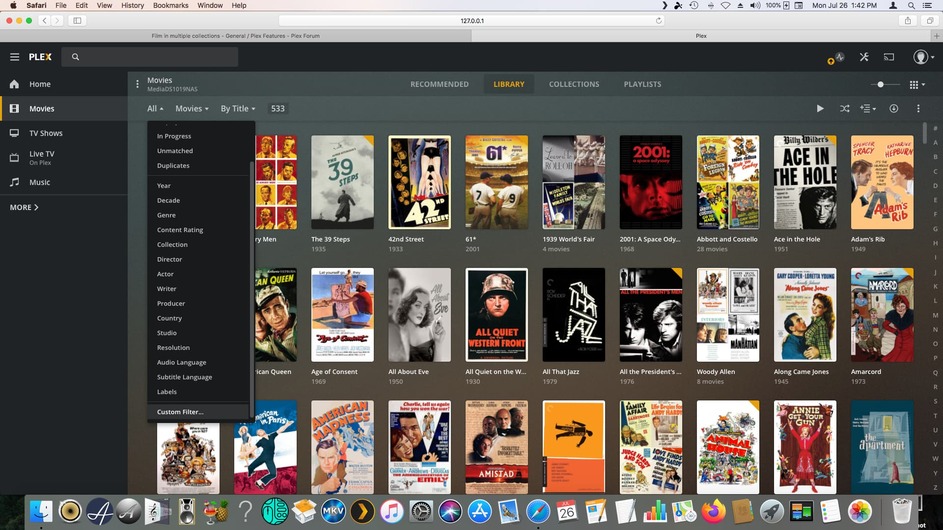Screen dimensions: 943x530
Task: Open the Plex hamburger menu
Action: [x=14, y=57]
